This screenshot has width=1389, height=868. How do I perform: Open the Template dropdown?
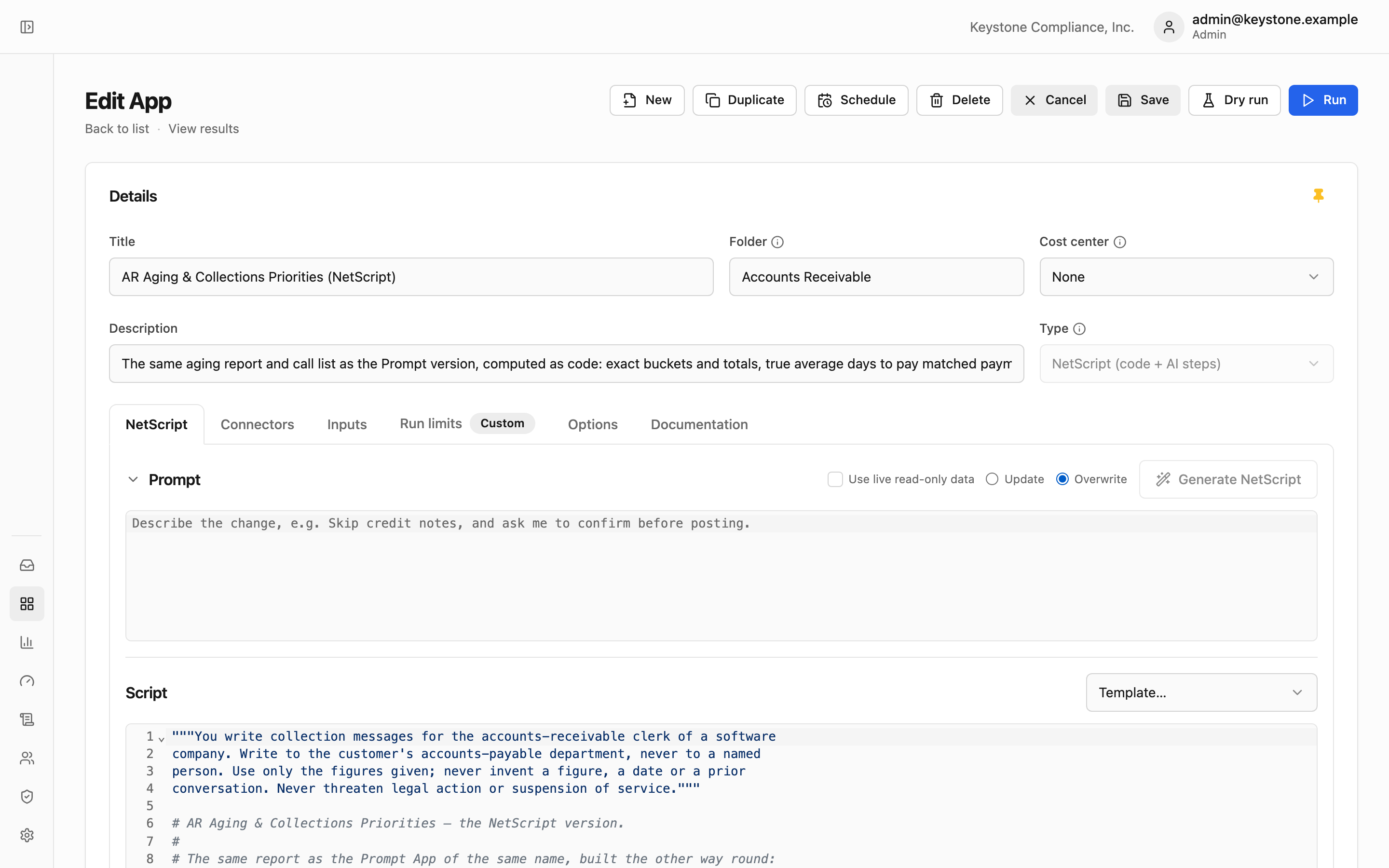1201,692
